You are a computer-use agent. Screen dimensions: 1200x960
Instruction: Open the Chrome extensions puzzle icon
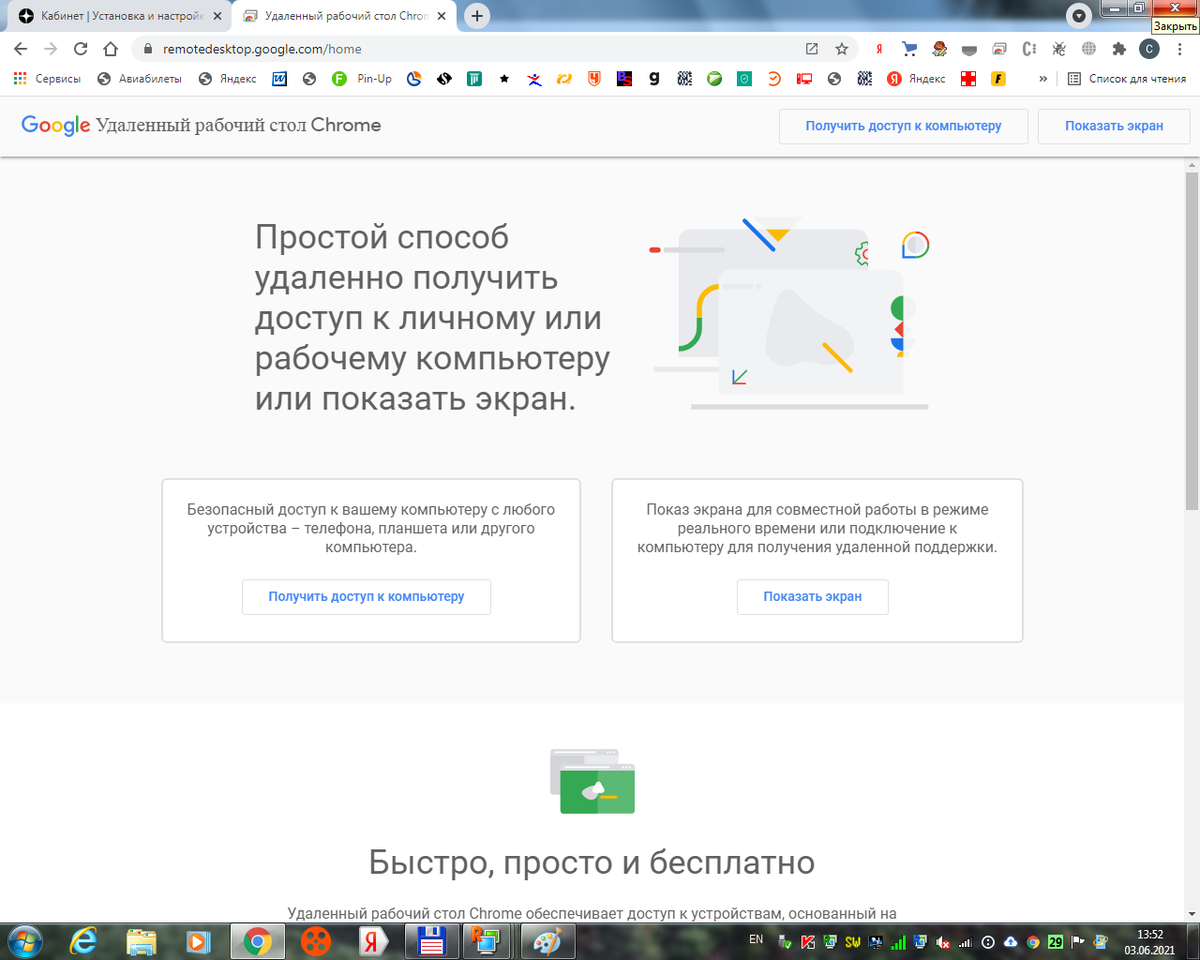pos(1119,48)
